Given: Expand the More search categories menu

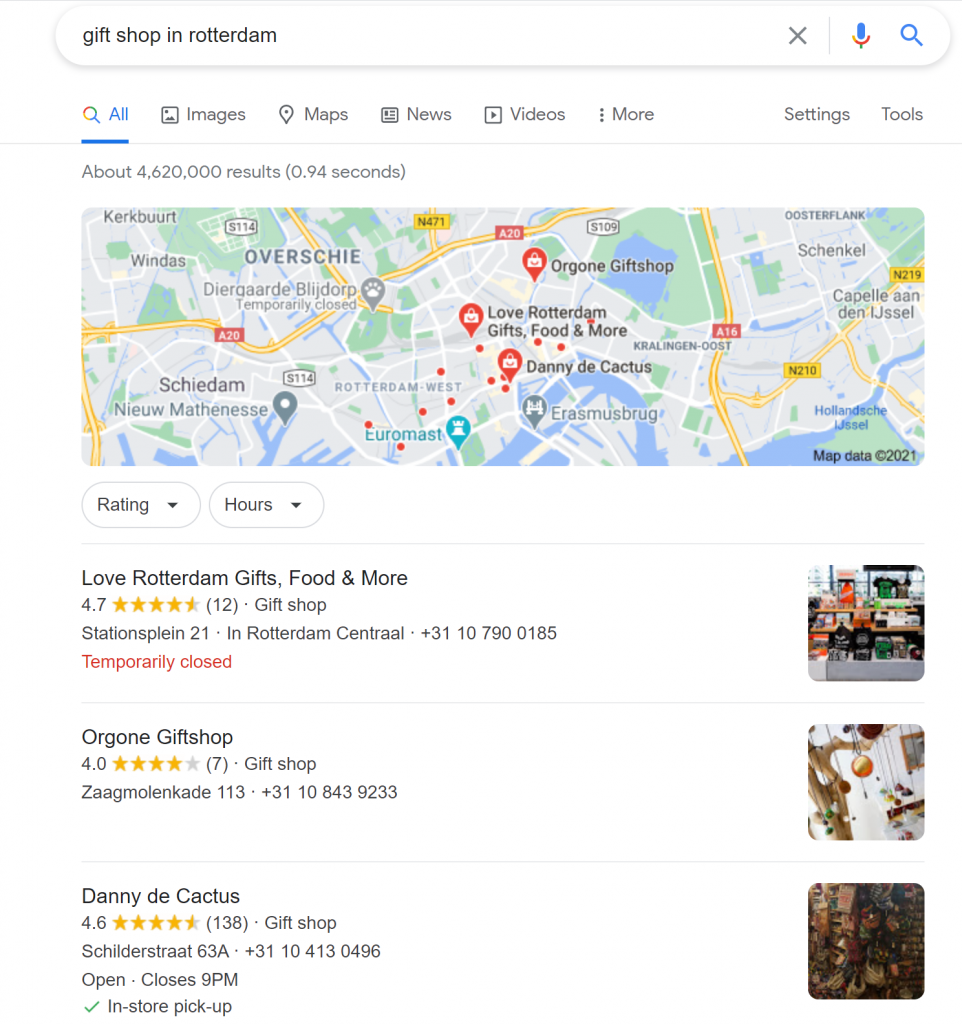Looking at the screenshot, I should pos(626,114).
